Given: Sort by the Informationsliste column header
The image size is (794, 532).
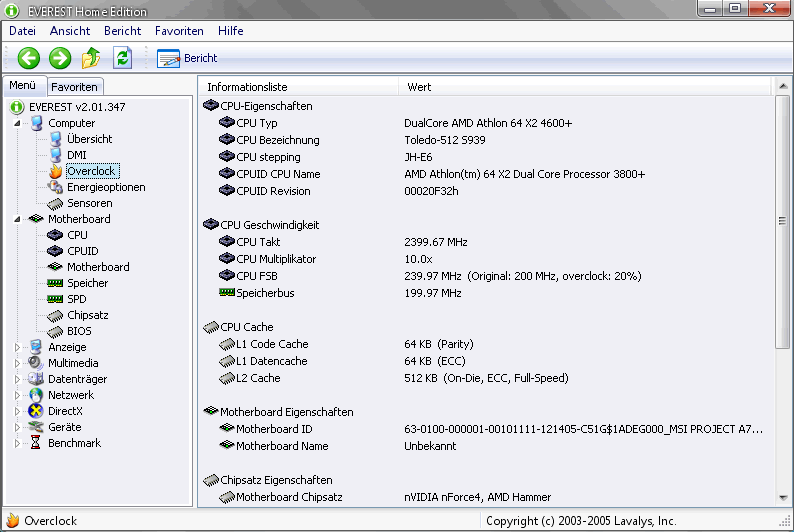Looking at the screenshot, I should 299,87.
